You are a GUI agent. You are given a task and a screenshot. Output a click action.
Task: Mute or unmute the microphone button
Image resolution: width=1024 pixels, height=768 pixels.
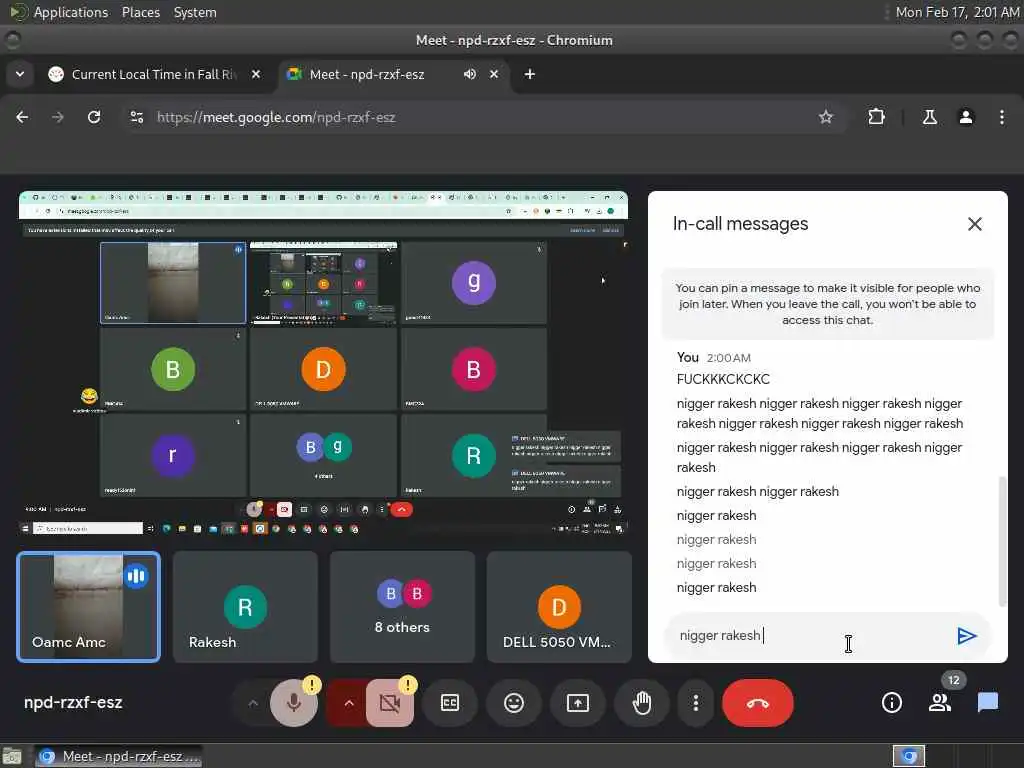294,703
